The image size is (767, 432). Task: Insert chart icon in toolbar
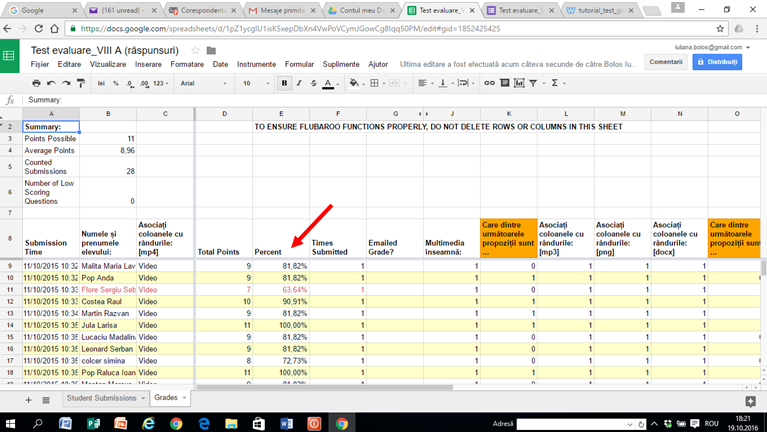[x=519, y=83]
